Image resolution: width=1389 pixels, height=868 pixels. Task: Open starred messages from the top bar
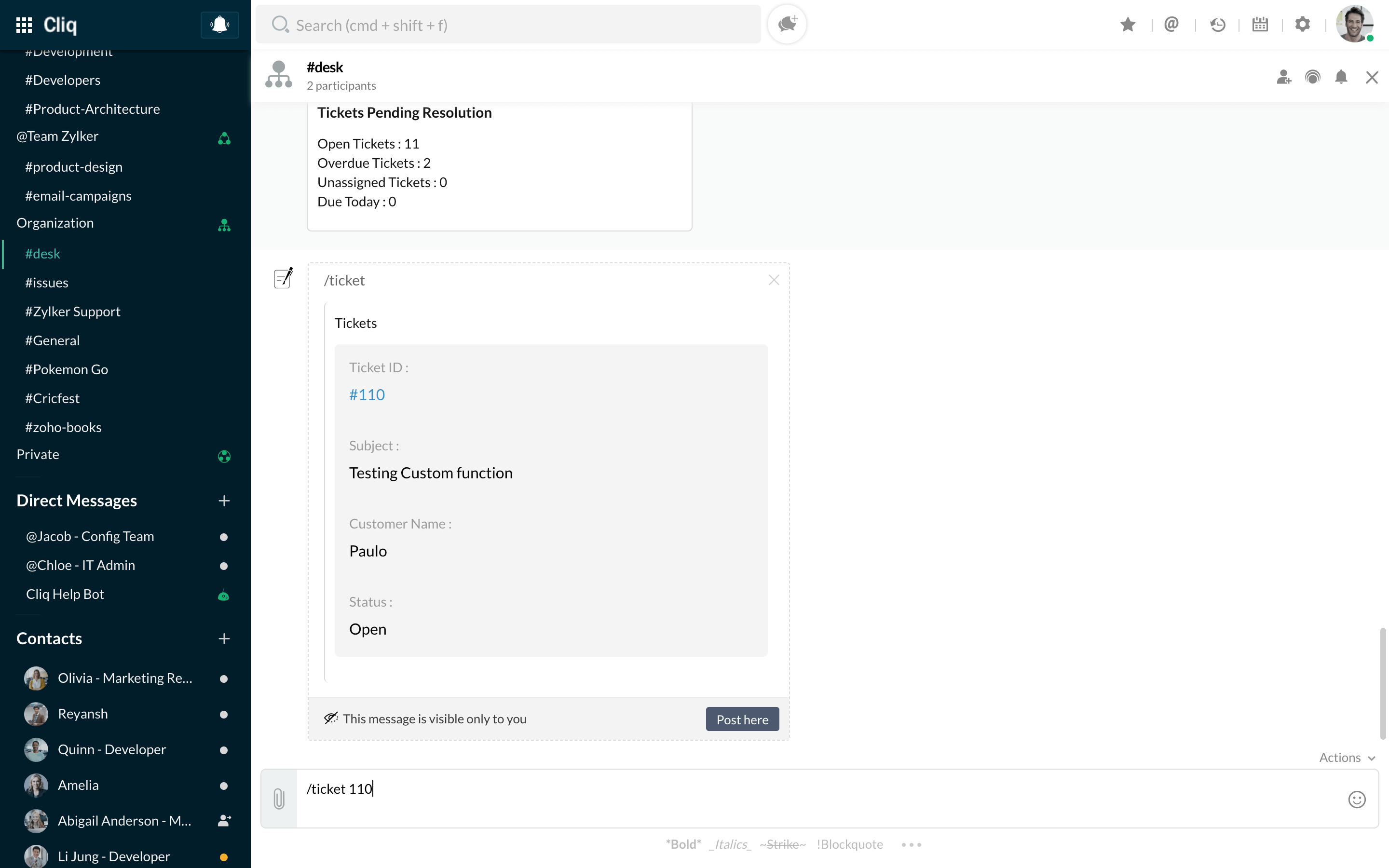pyautogui.click(x=1127, y=25)
